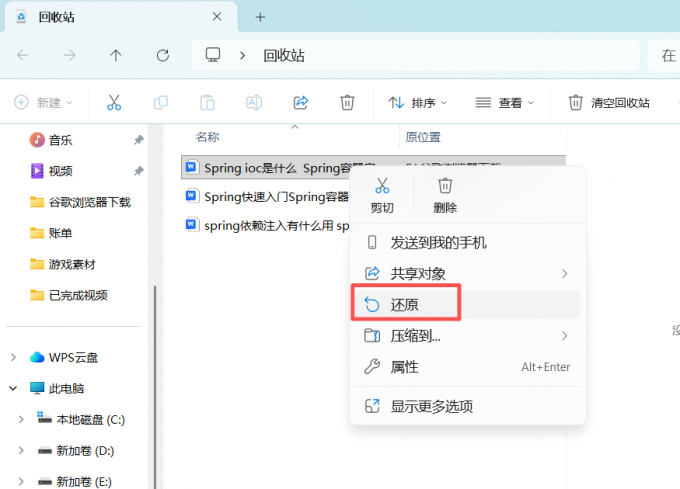Expand the 压缩到 submenu arrow

click(x=564, y=336)
